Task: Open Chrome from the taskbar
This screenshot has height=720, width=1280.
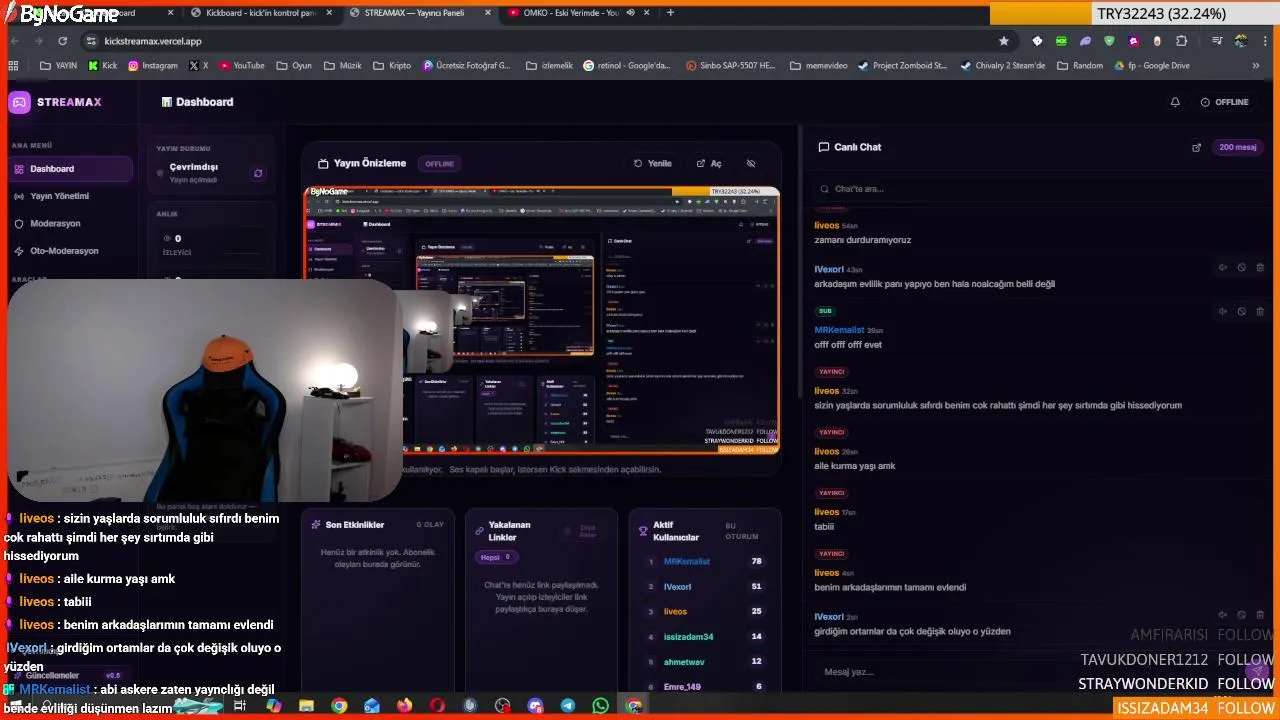Action: pos(339,706)
